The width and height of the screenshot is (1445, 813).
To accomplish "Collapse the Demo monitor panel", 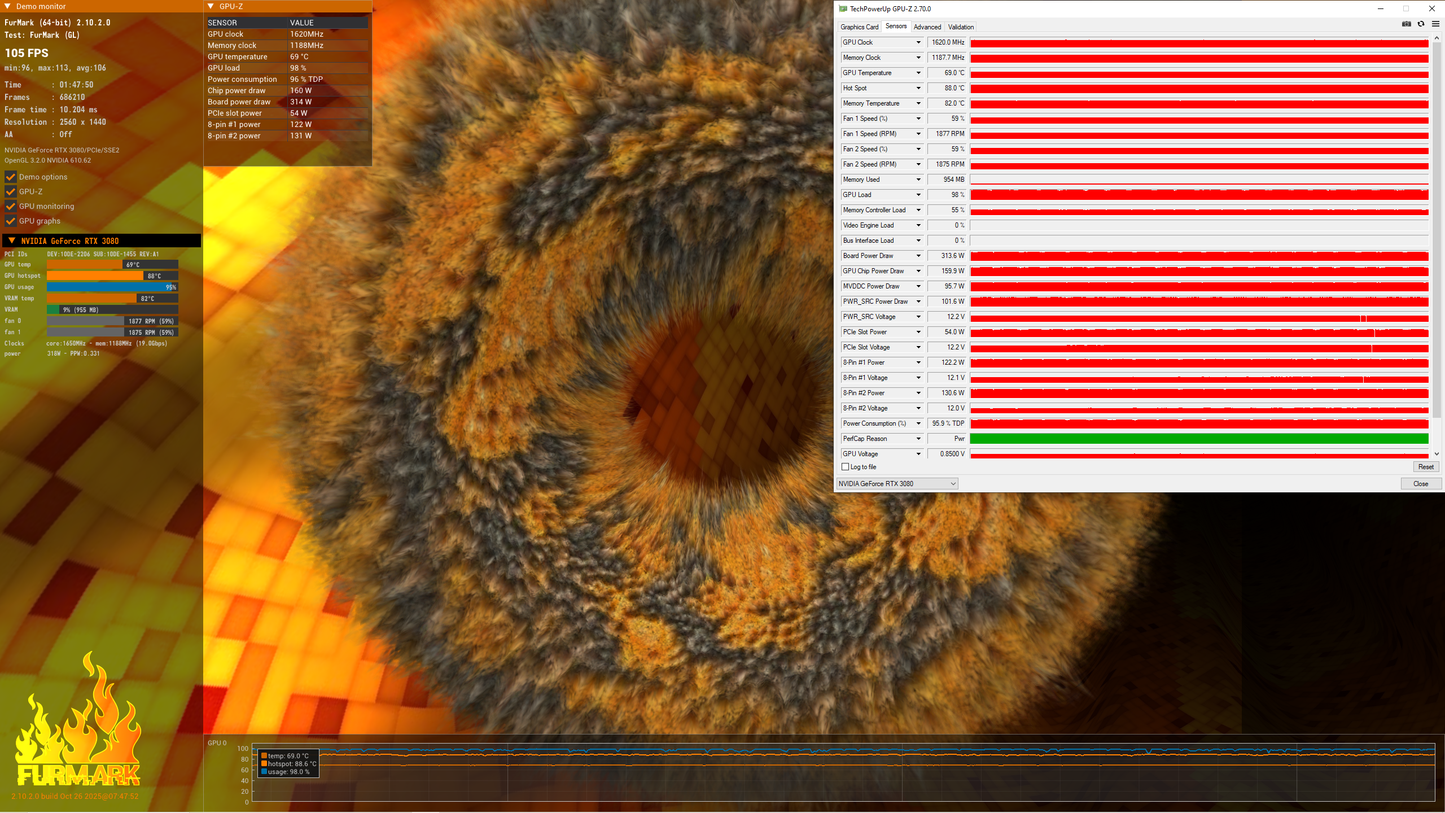I will [x=7, y=7].
